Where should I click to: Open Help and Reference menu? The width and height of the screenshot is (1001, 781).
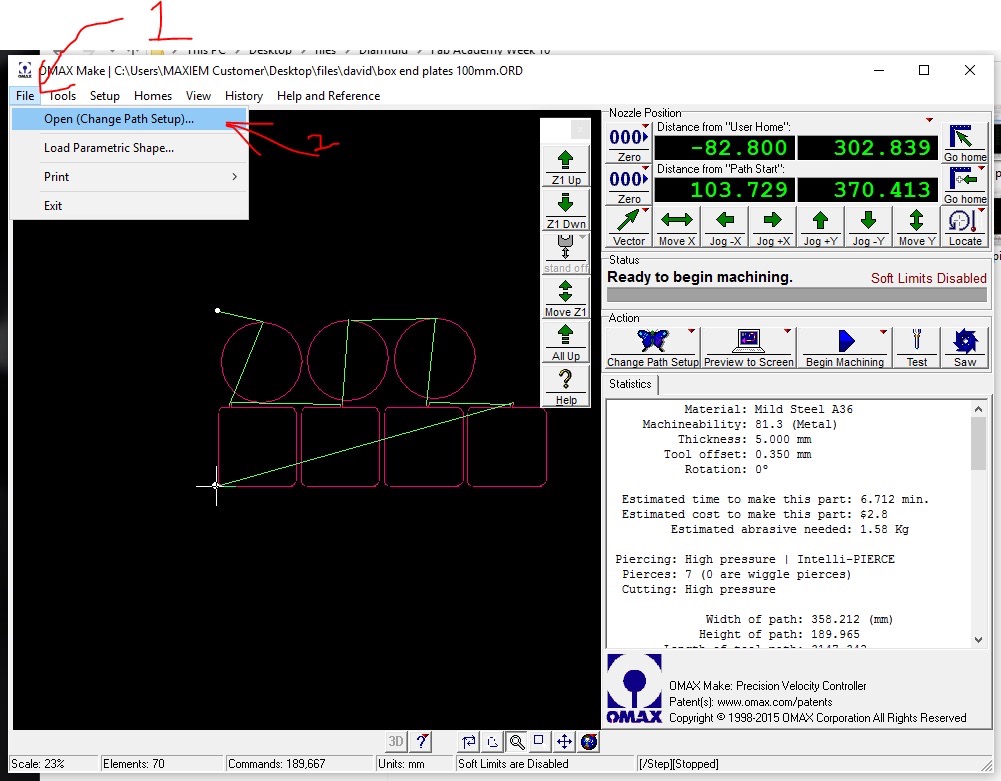(x=328, y=96)
